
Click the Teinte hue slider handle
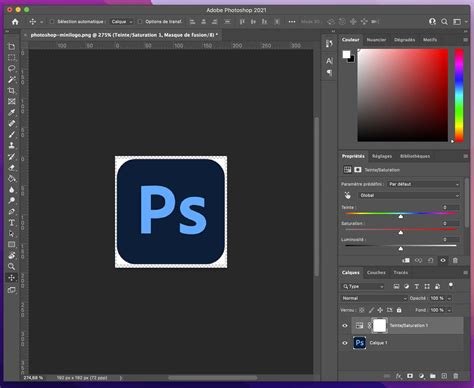[x=401, y=217]
